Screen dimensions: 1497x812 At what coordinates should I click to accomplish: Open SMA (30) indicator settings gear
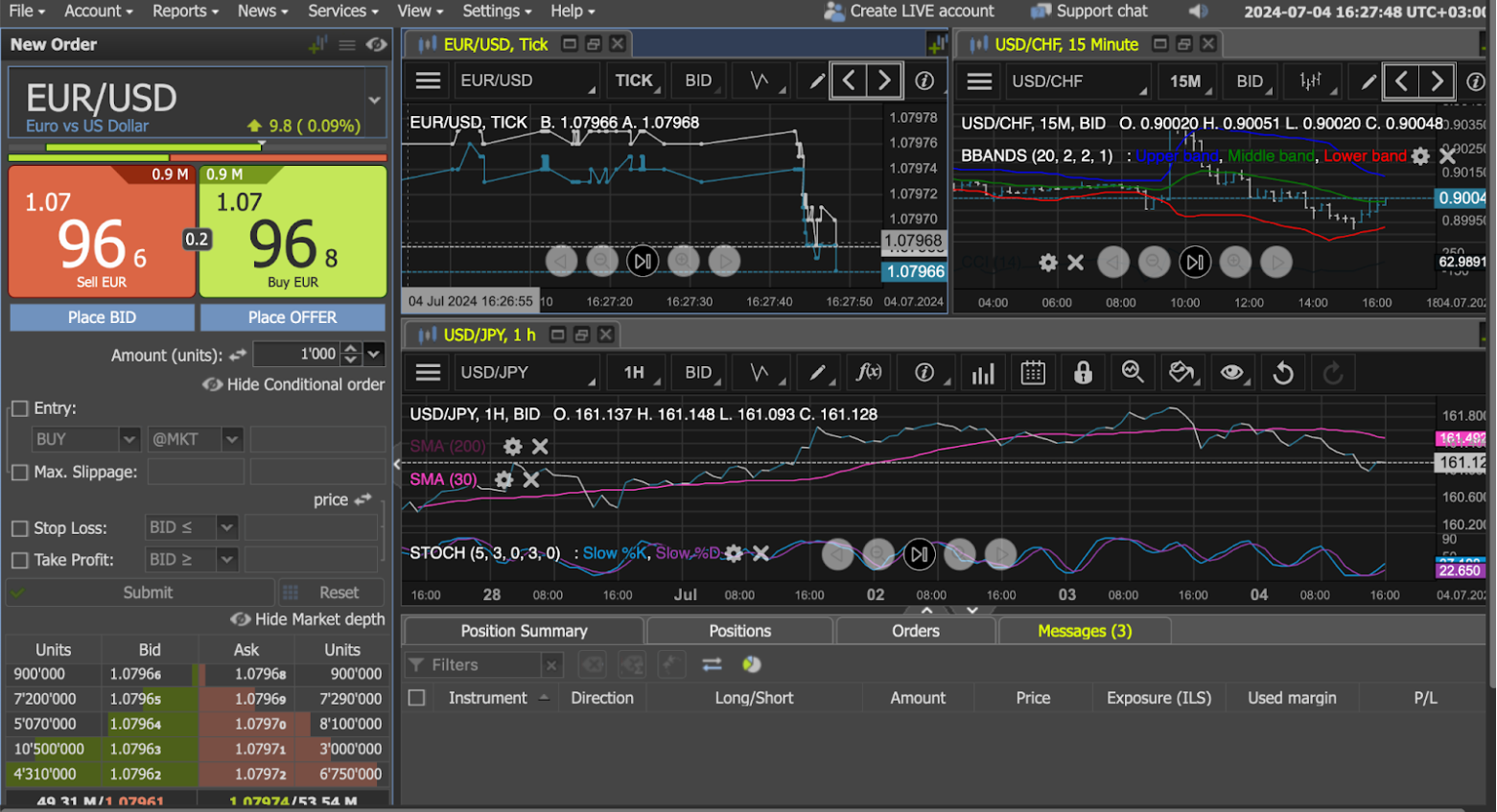503,479
